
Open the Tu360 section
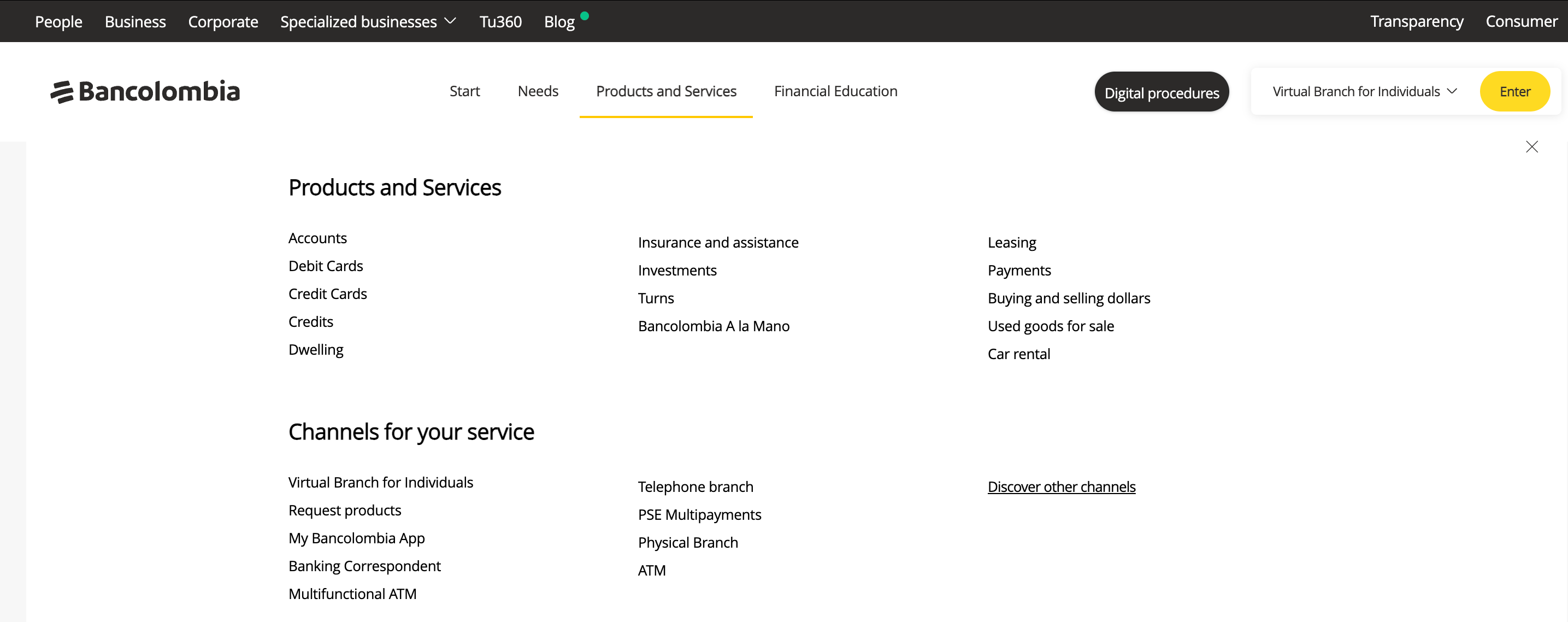pos(500,21)
